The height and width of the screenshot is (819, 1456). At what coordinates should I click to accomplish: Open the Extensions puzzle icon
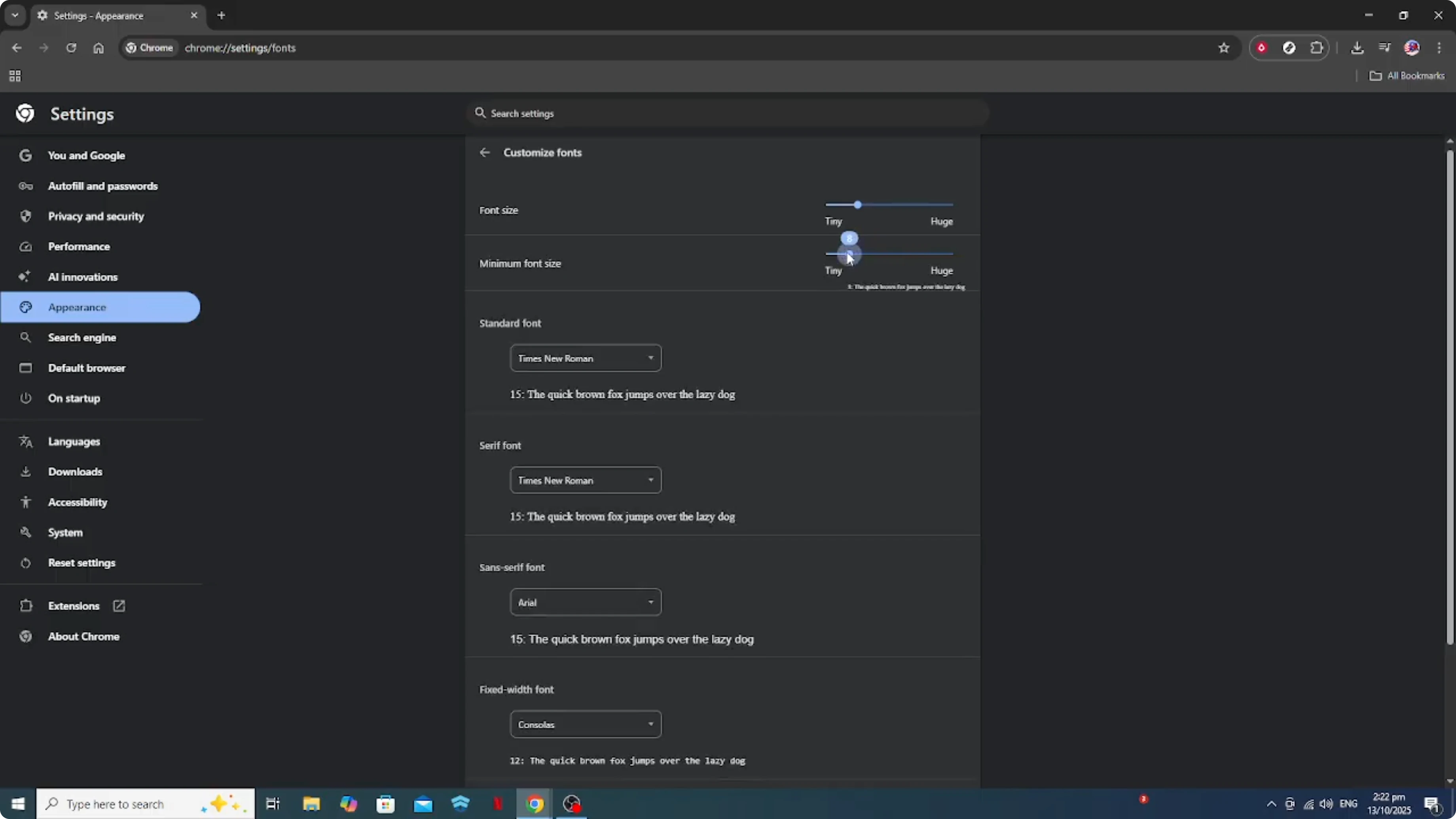point(1316,48)
